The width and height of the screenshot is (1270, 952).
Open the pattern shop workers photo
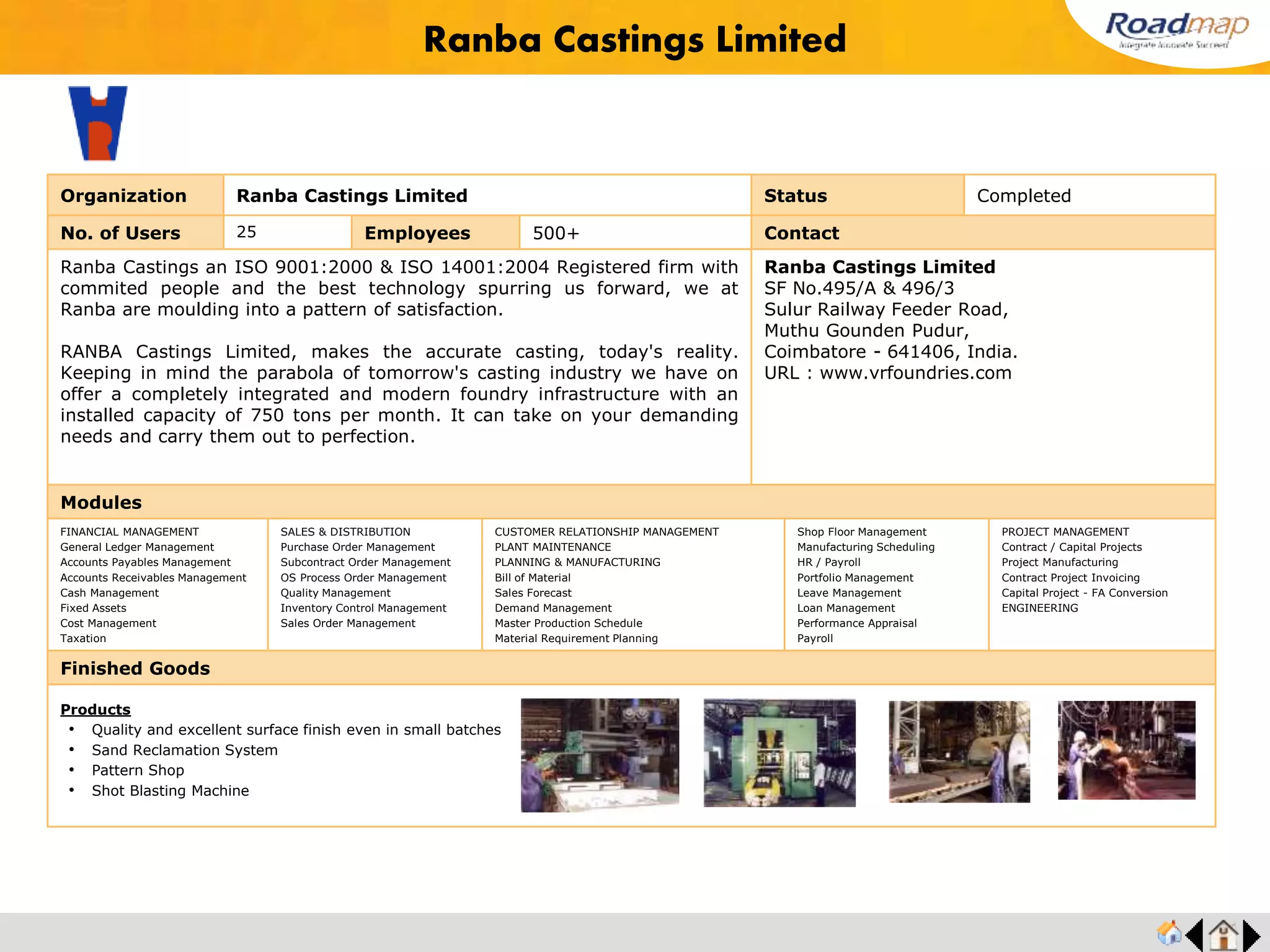(600, 755)
